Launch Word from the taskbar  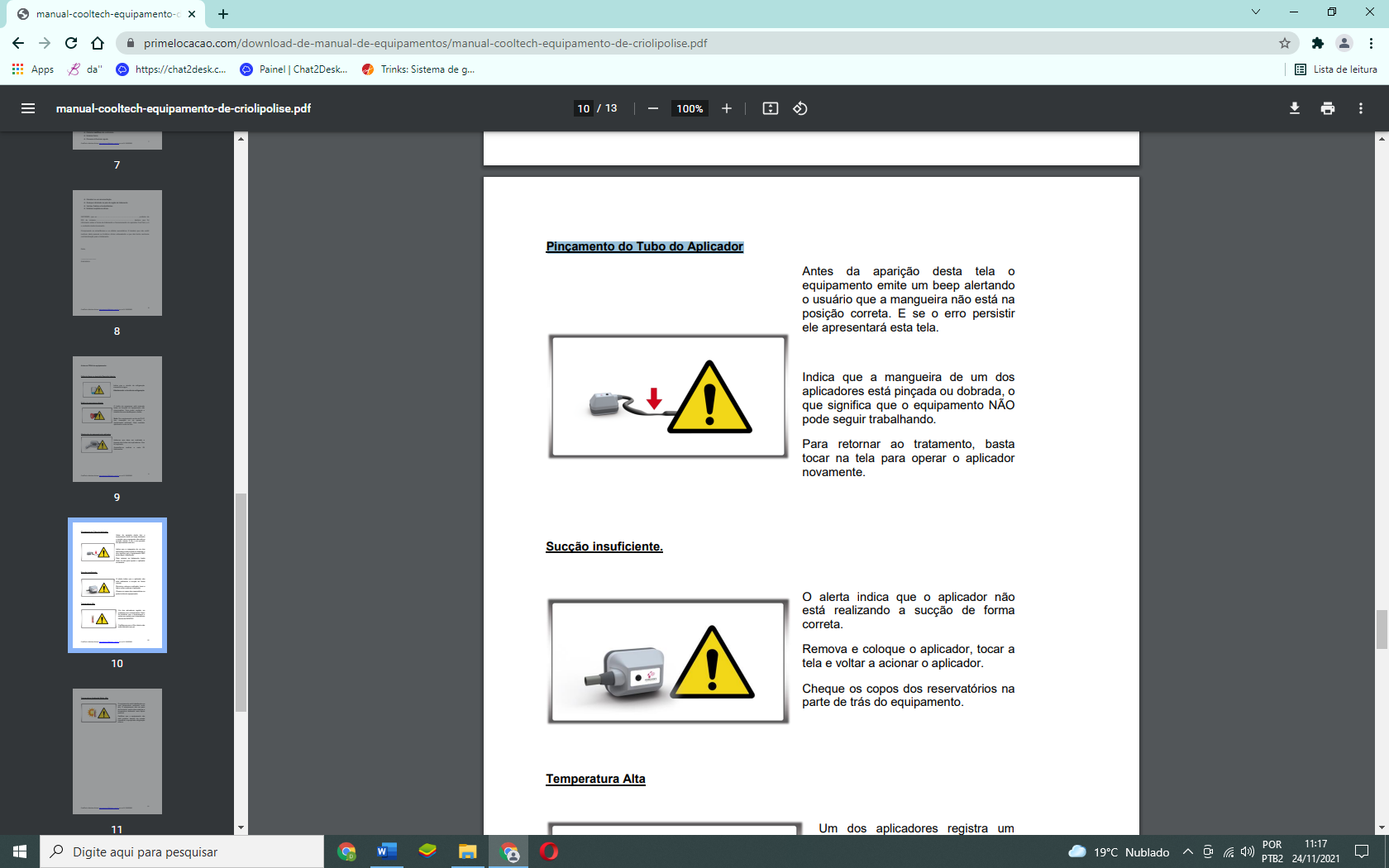[387, 851]
